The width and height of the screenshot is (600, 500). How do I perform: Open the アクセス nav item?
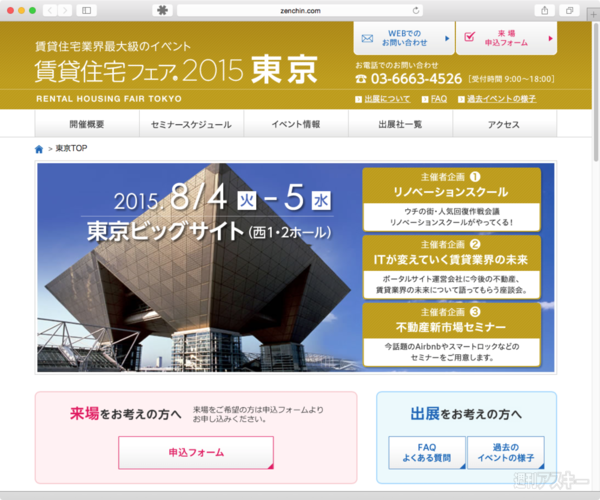pyautogui.click(x=504, y=124)
